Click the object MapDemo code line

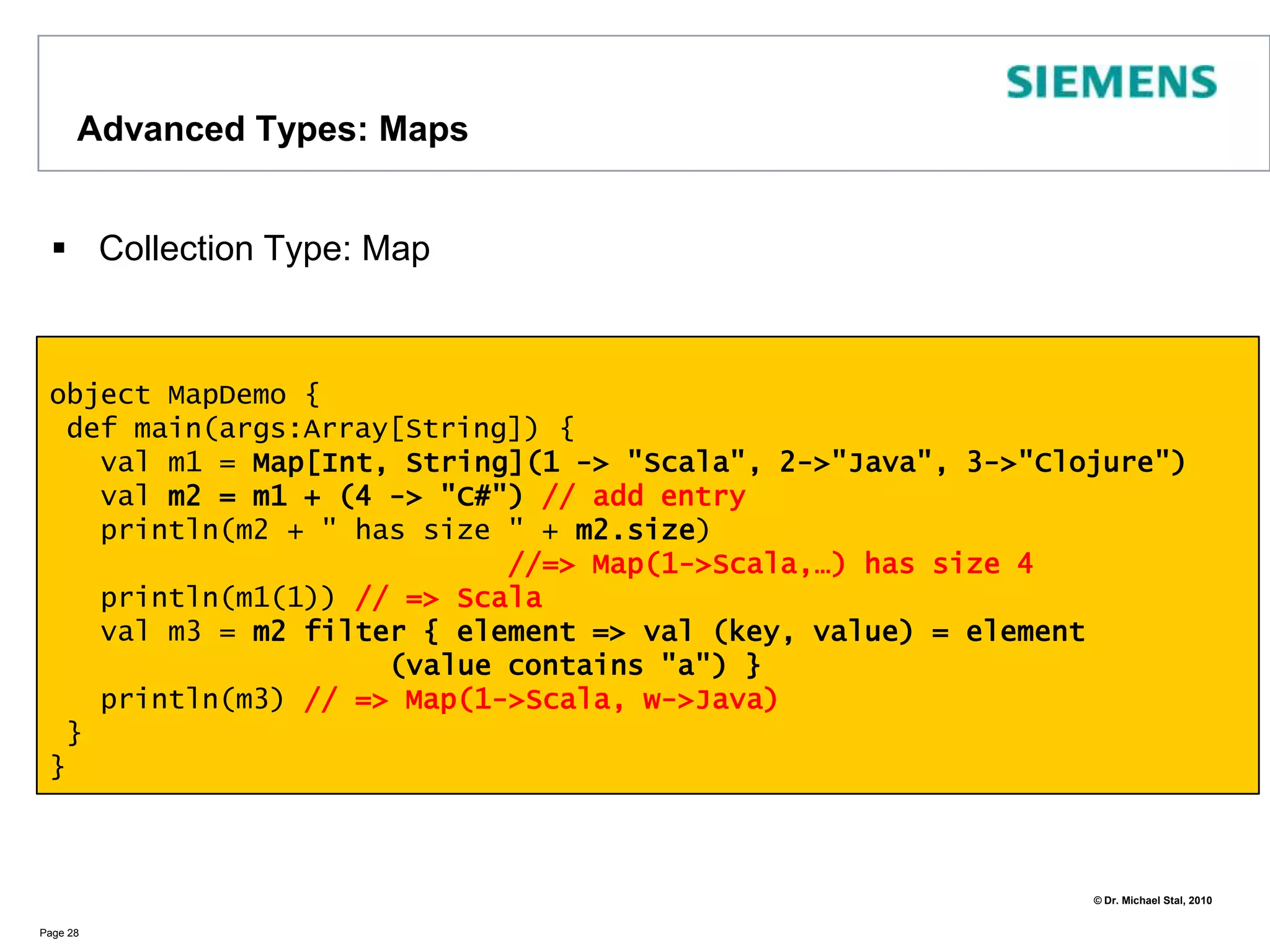184,395
